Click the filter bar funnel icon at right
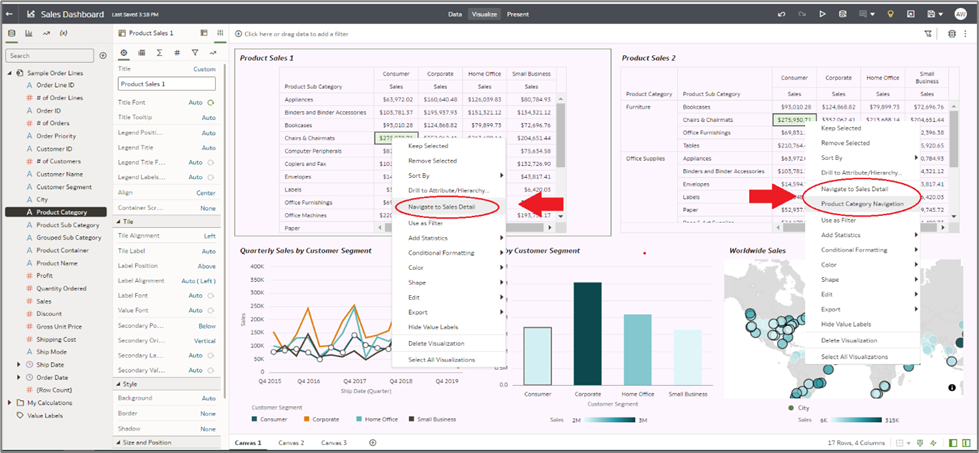 (x=928, y=34)
